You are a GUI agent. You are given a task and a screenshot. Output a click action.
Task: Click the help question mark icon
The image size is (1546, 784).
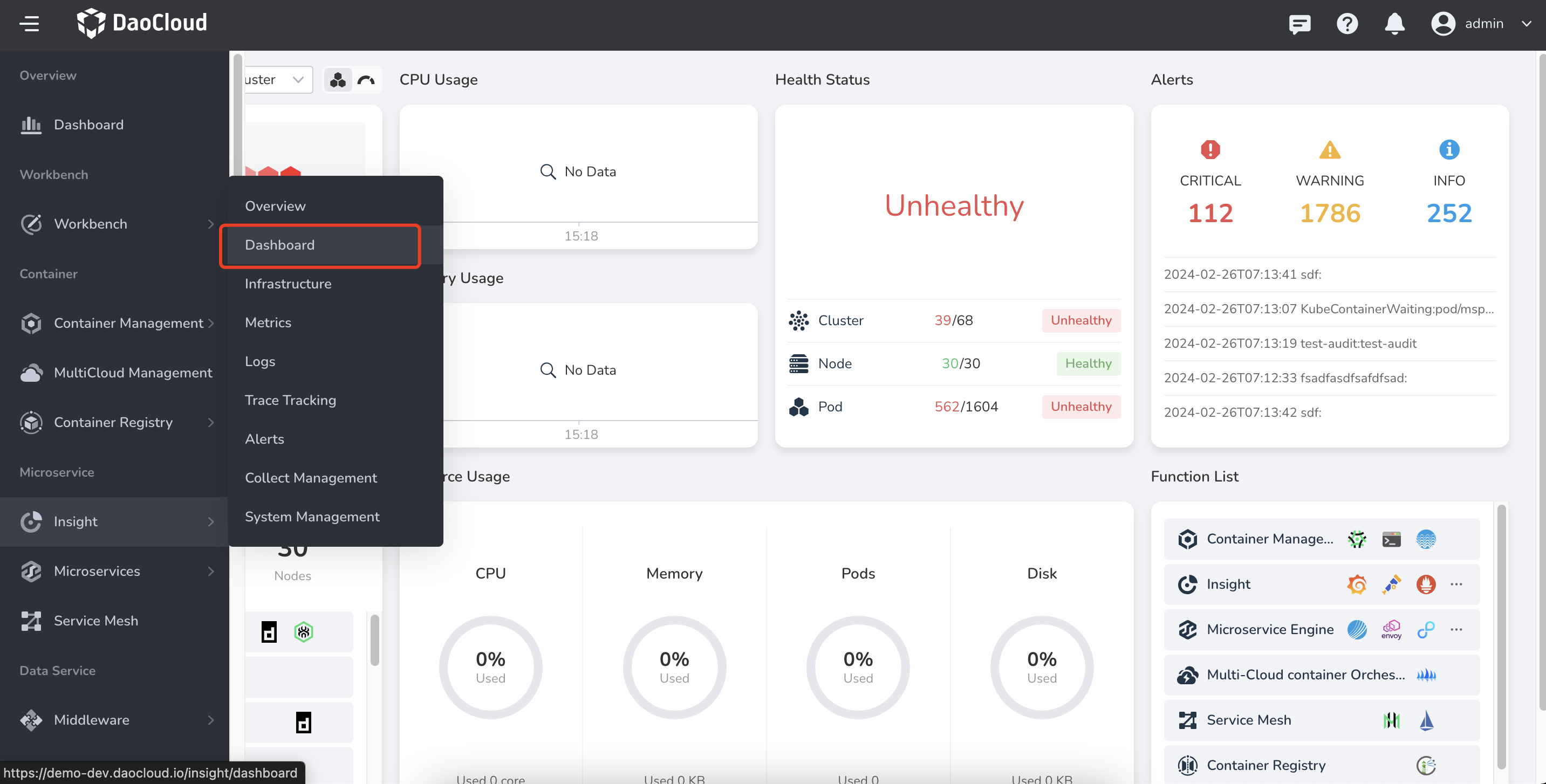click(x=1347, y=24)
